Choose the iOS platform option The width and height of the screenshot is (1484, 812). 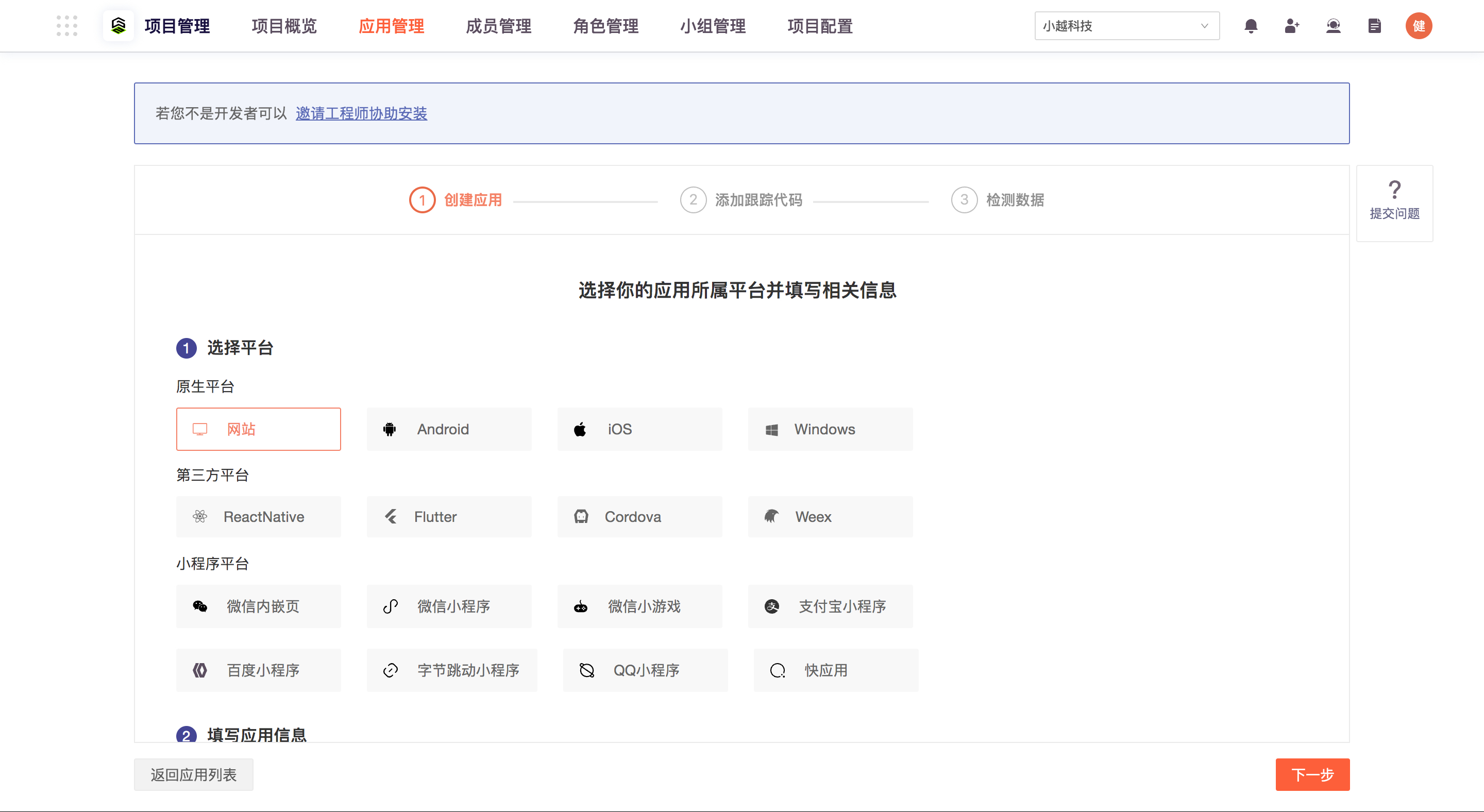[639, 429]
